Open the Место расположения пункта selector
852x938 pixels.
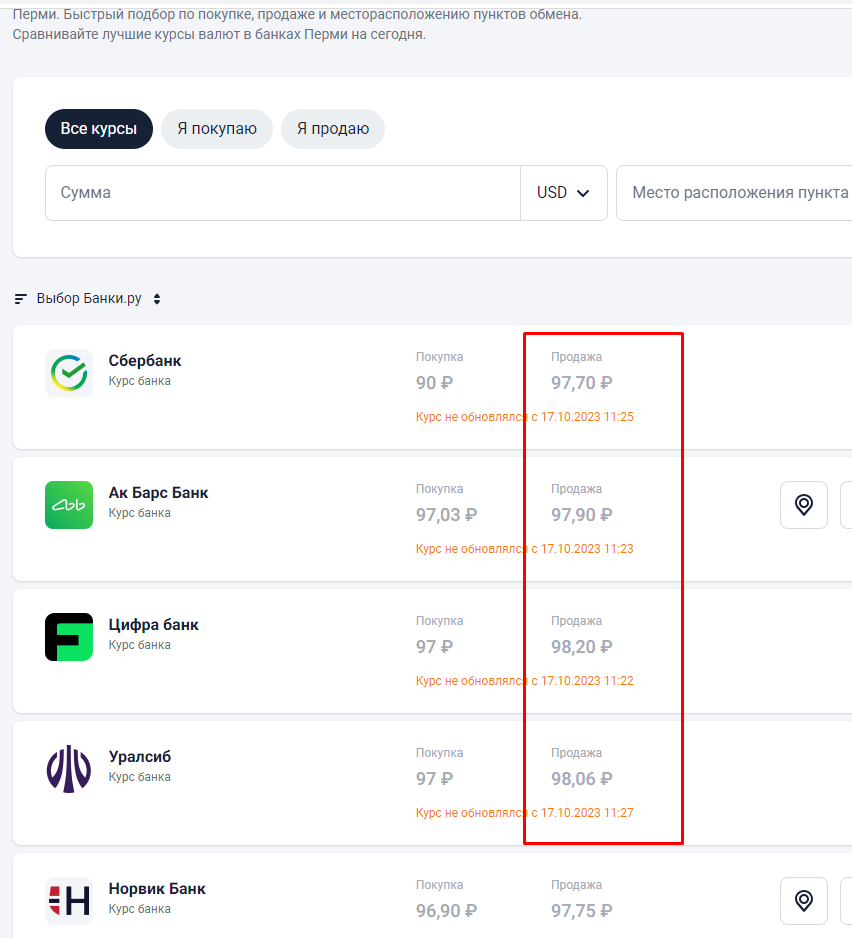[x=734, y=193]
